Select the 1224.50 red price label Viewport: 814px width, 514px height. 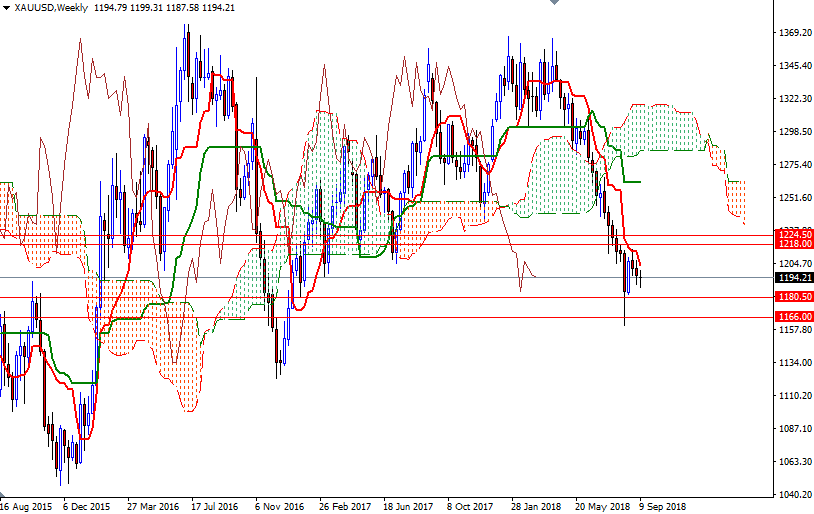(793, 233)
